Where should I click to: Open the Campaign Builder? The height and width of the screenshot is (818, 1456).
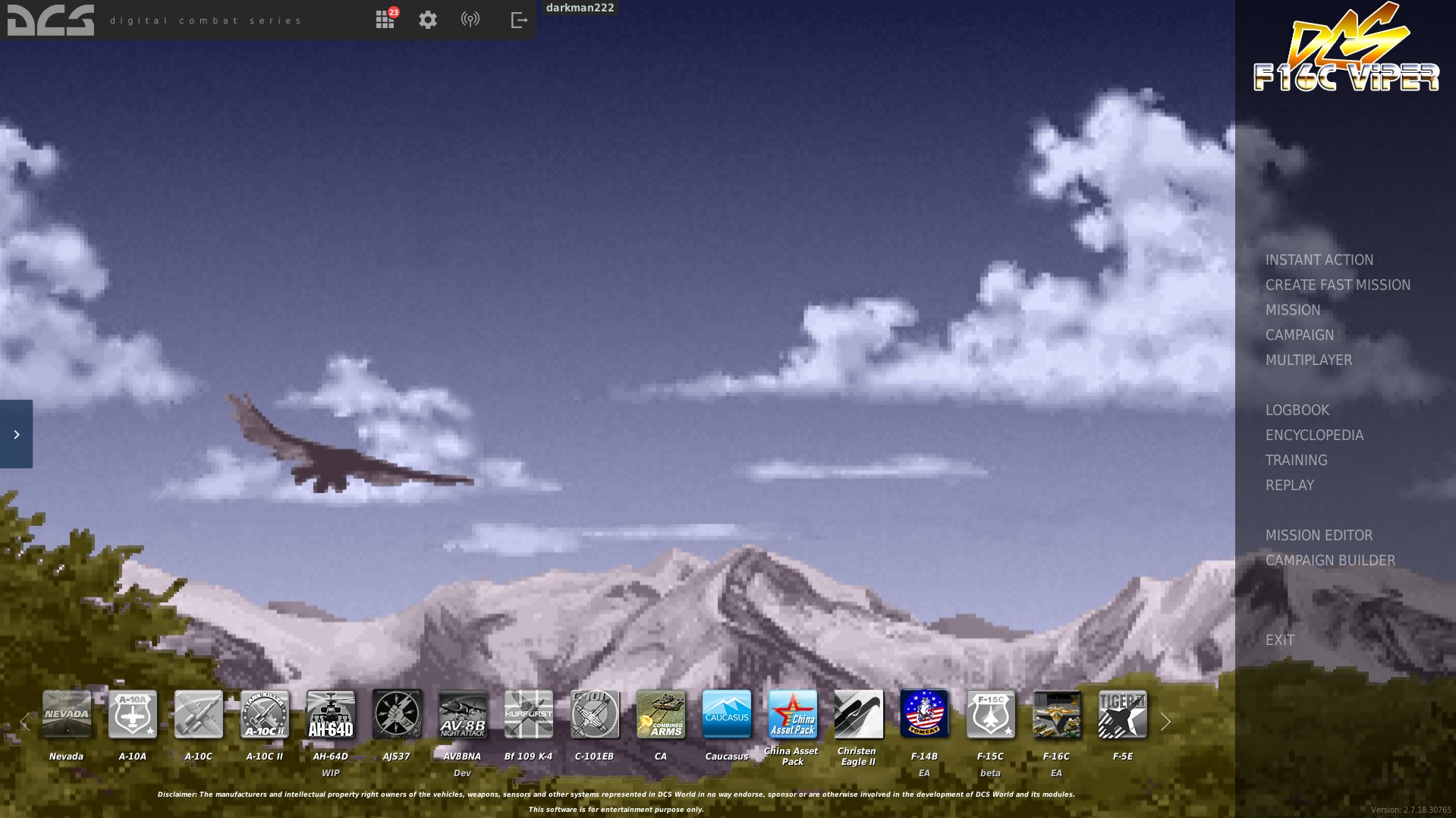coord(1330,560)
